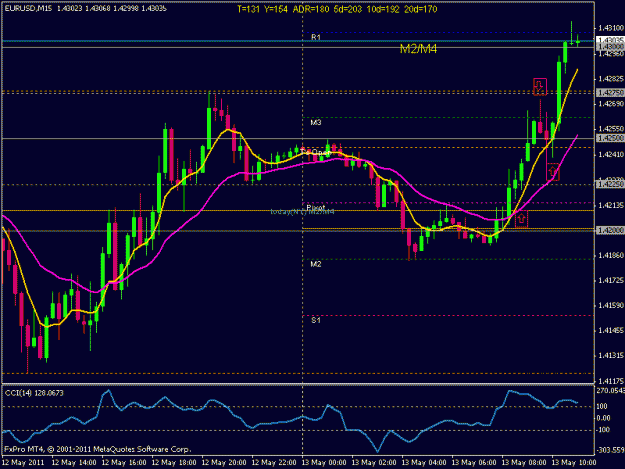The width and height of the screenshot is (625, 469).
Task: Click the 1.41860 price scale value
Action: point(611,255)
